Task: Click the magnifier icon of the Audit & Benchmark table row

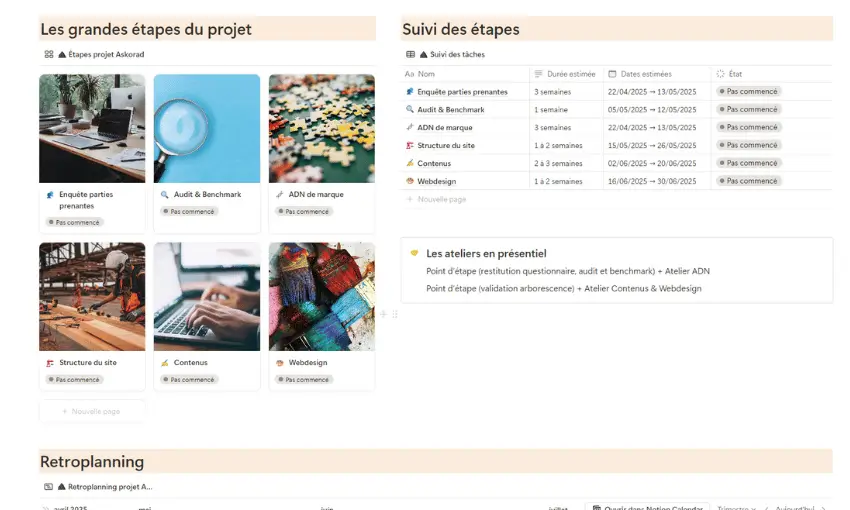Action: point(410,109)
